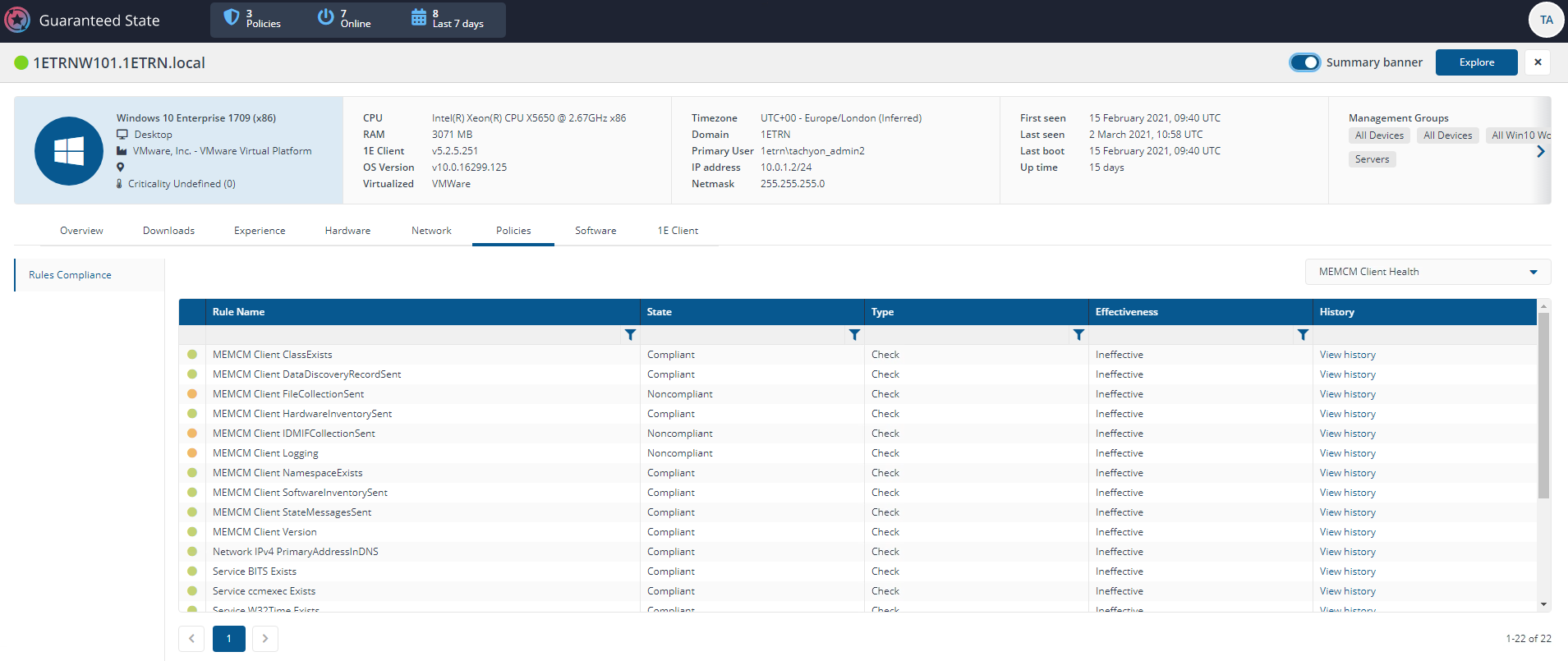Select page 1 in pagination
The width and height of the screenshot is (1568, 661).
[229, 639]
